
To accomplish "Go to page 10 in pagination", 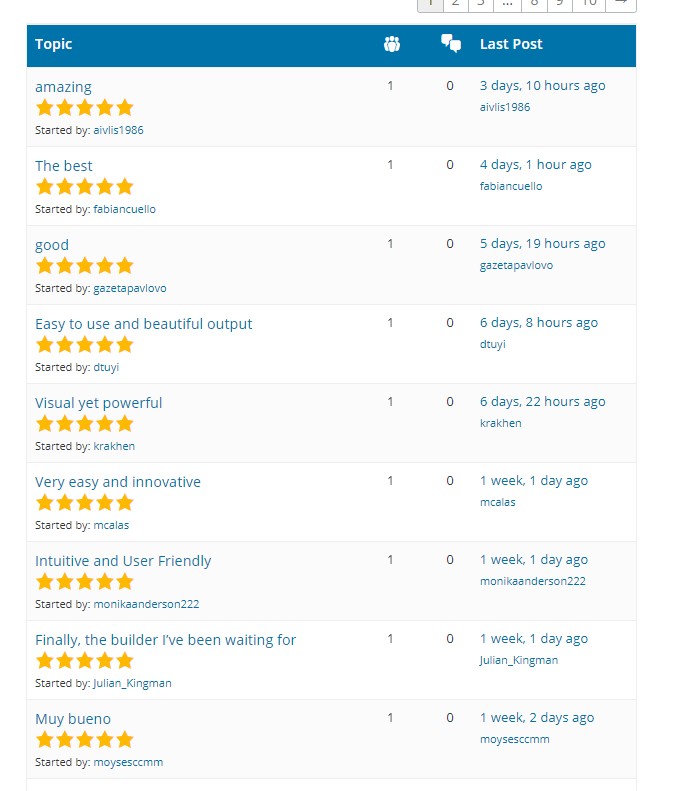I will coord(589,4).
